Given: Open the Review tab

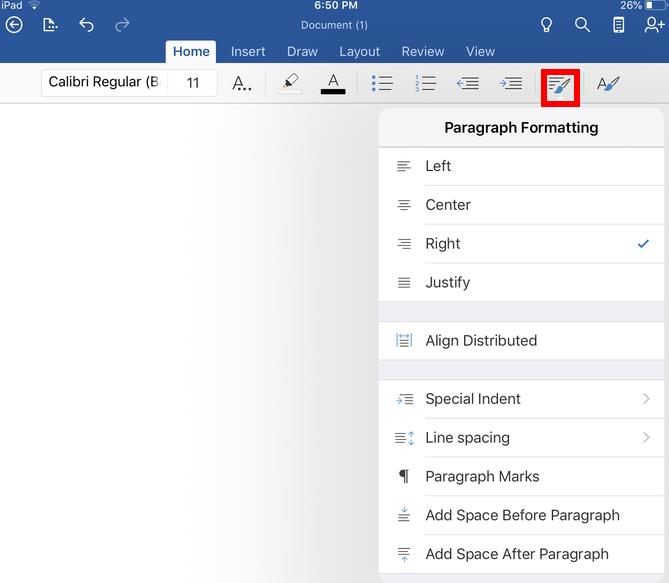Looking at the screenshot, I should click(422, 52).
